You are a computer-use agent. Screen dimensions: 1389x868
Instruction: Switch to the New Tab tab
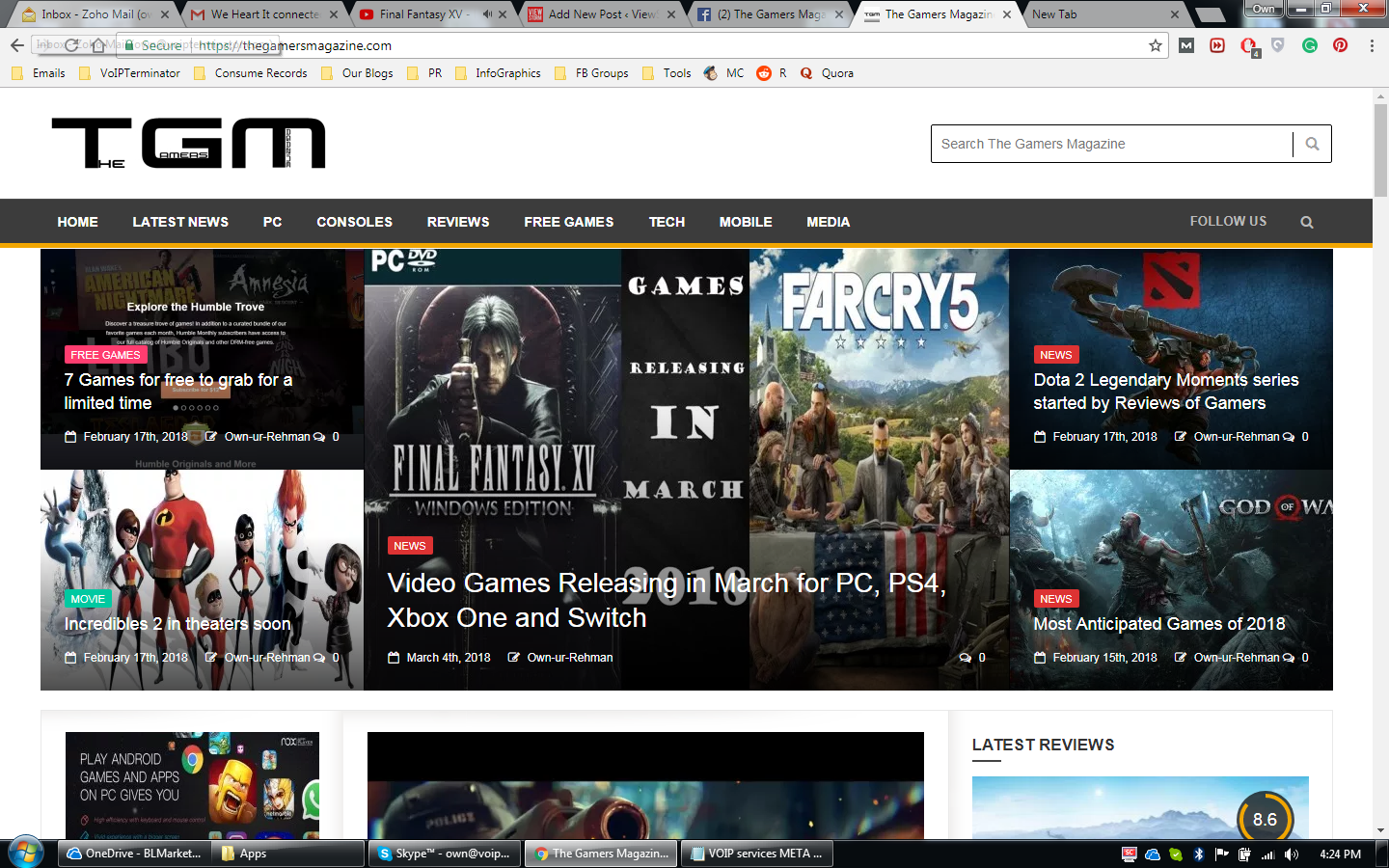[1104, 14]
